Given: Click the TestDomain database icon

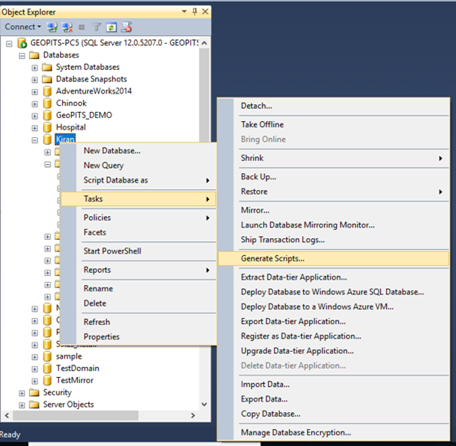Looking at the screenshot, I should pyautogui.click(x=47, y=368).
